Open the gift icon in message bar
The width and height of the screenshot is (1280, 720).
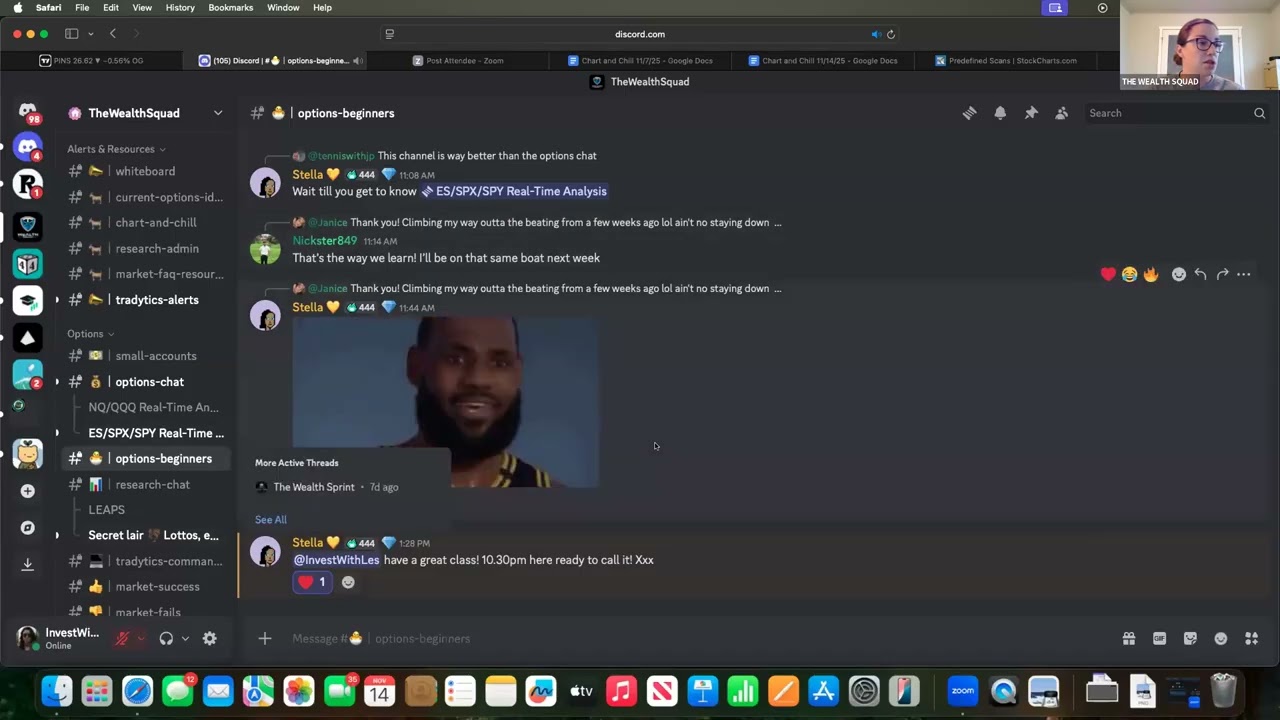click(1129, 638)
